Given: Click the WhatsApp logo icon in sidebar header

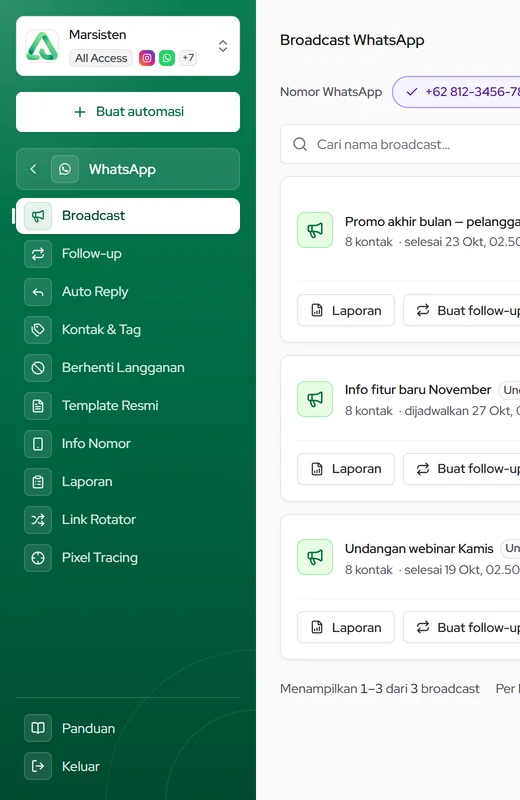Looking at the screenshot, I should (x=65, y=169).
